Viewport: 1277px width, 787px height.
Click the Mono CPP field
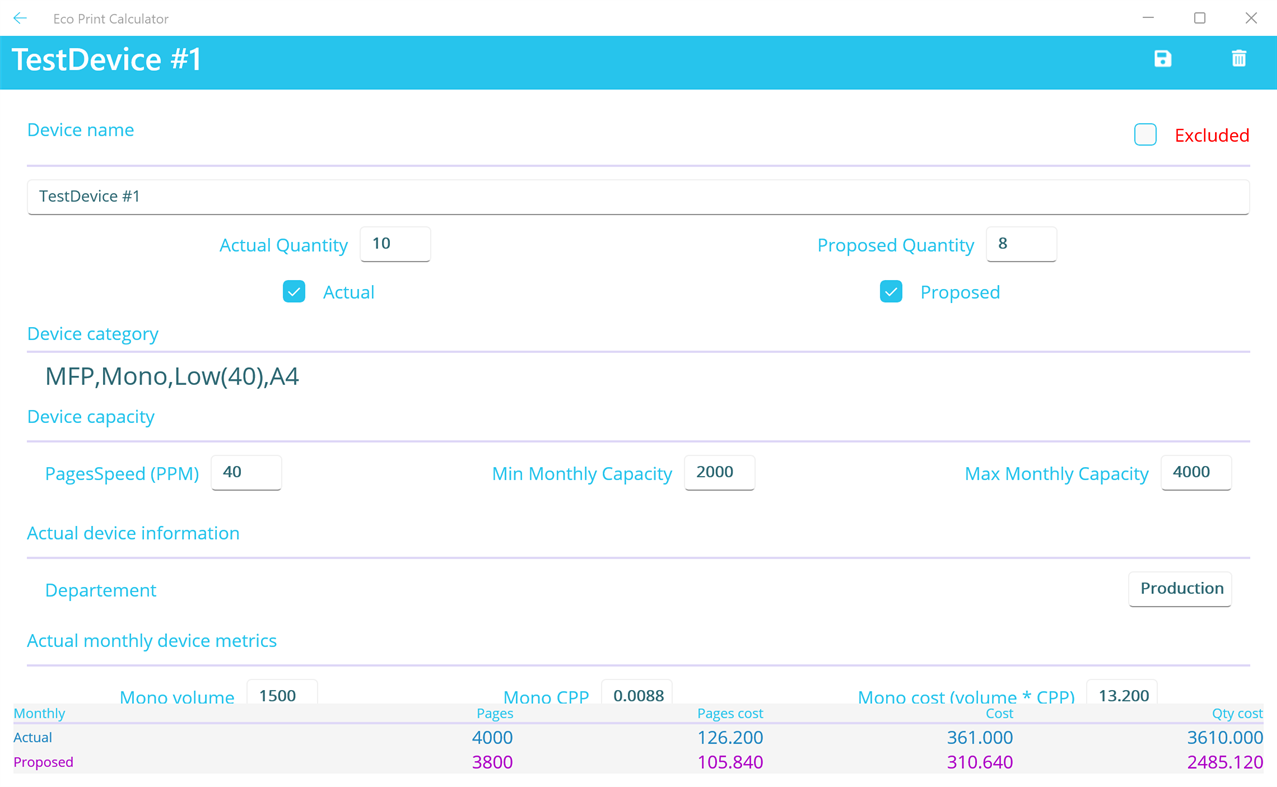pos(637,692)
